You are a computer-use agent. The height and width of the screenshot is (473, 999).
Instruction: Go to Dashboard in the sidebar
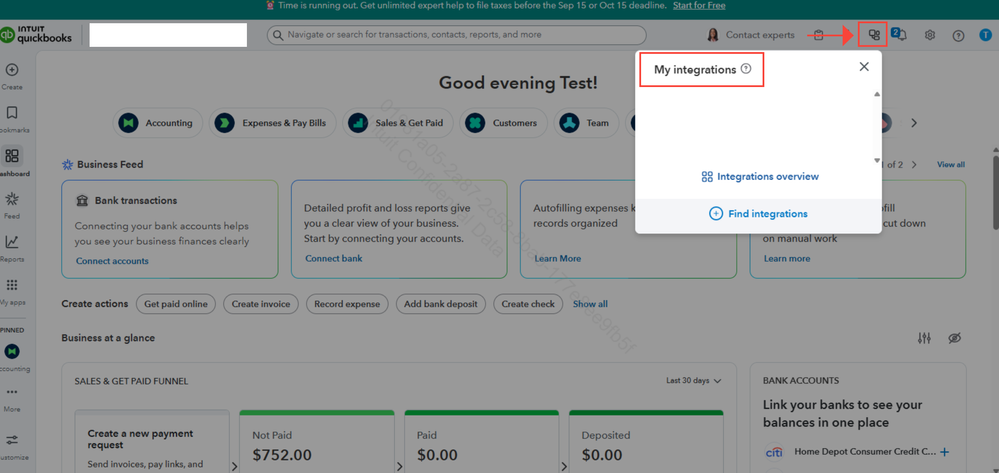point(11,156)
